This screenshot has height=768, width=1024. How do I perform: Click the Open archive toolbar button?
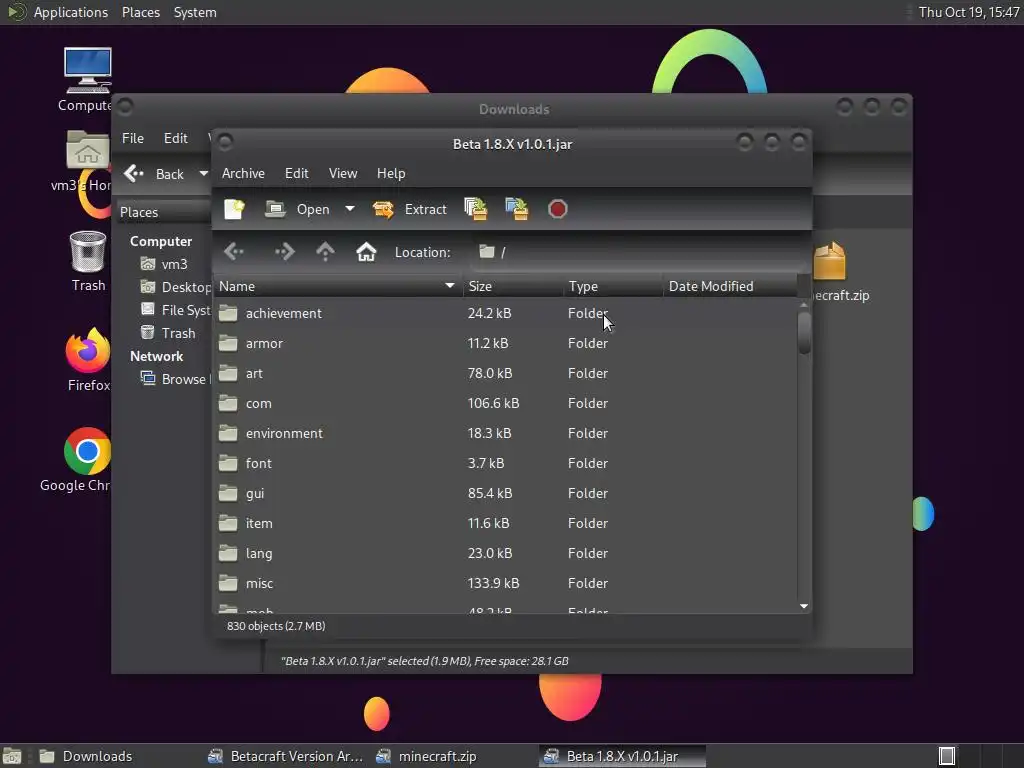pos(297,209)
